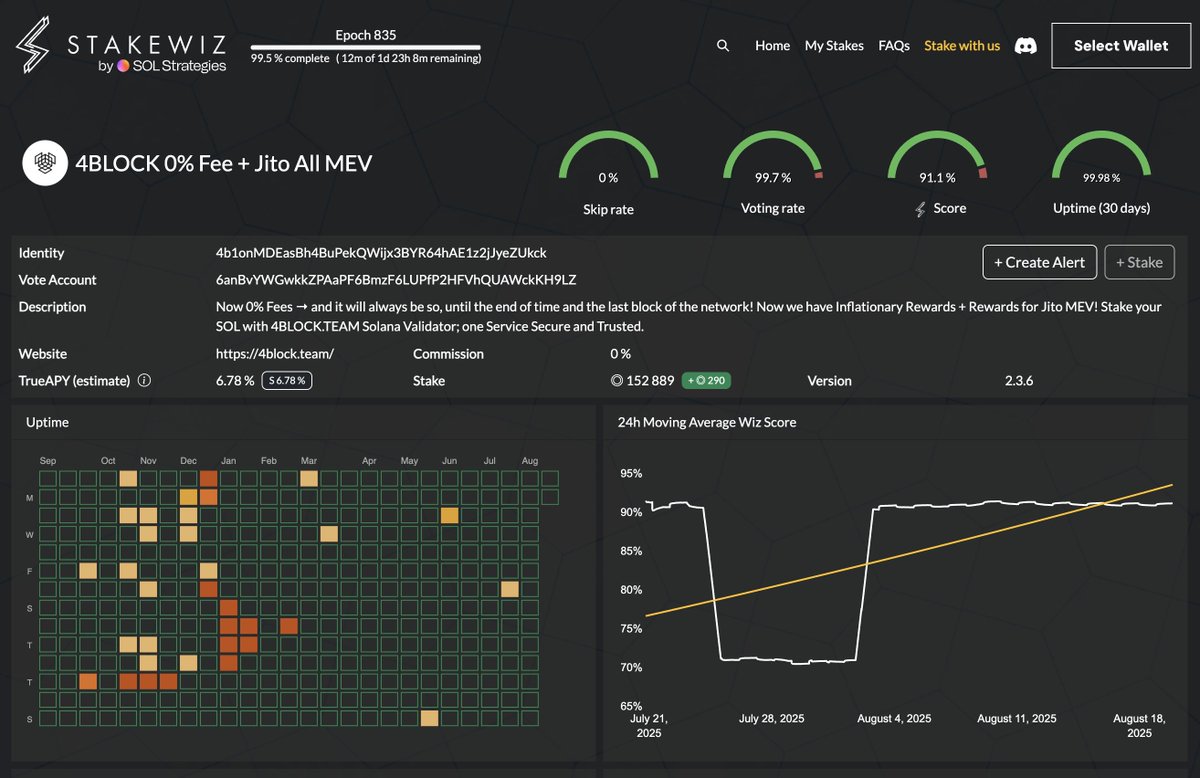Image resolution: width=1200 pixels, height=778 pixels.
Task: Click the TrueAPY info icon
Action: click(x=144, y=381)
